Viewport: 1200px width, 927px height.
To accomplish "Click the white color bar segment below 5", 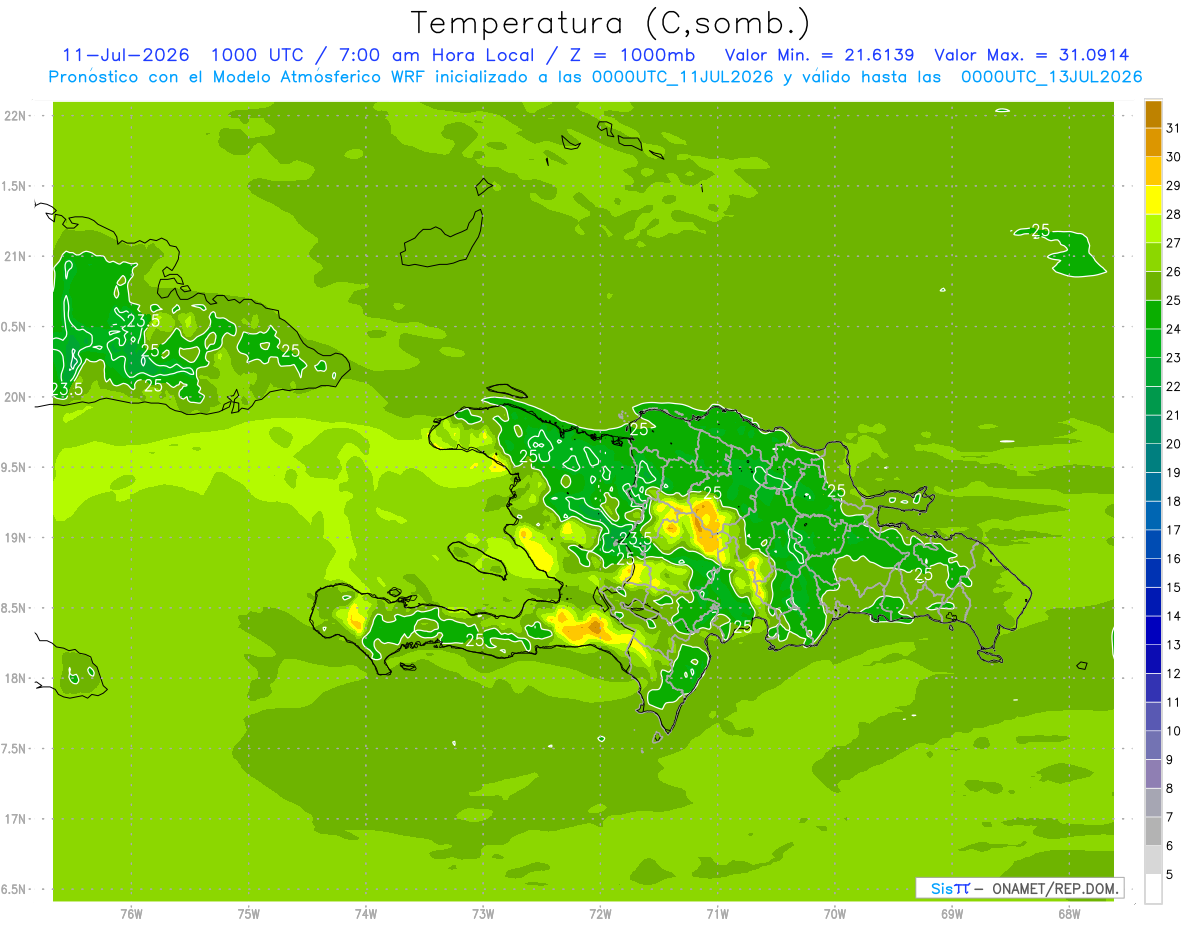I will (1153, 889).
